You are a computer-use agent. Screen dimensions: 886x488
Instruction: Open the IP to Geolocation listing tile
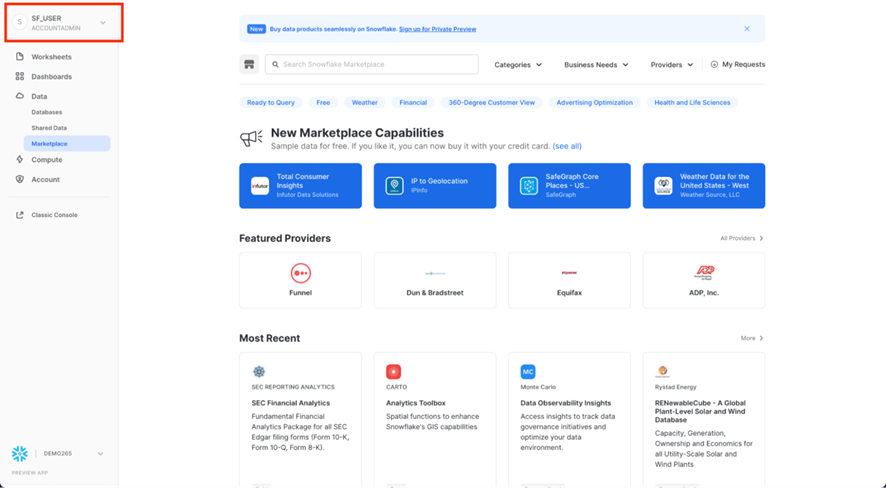coord(435,186)
